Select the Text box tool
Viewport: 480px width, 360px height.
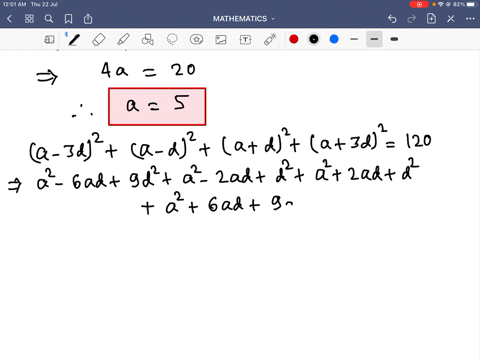coord(245,40)
